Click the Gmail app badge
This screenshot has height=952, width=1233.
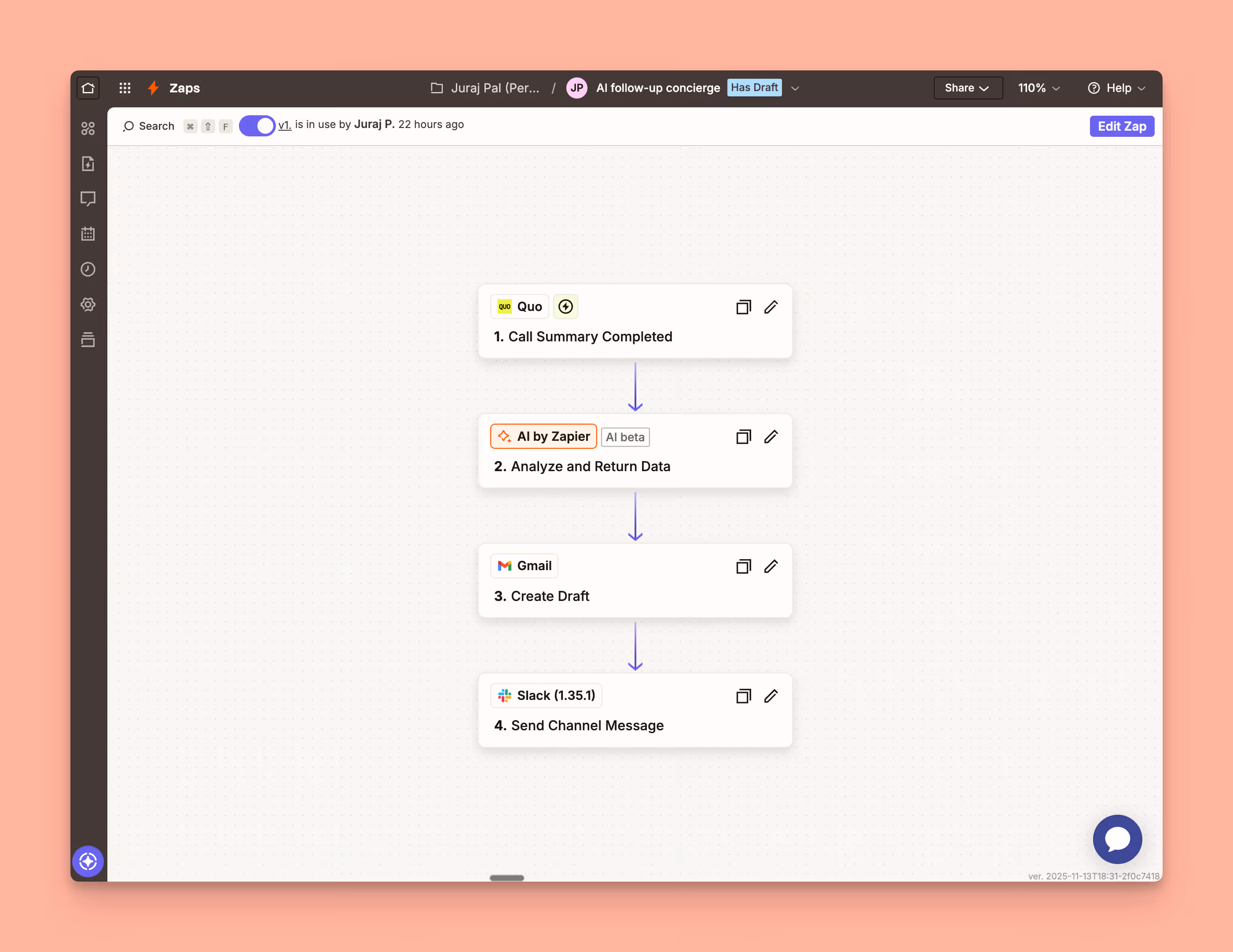(x=524, y=566)
